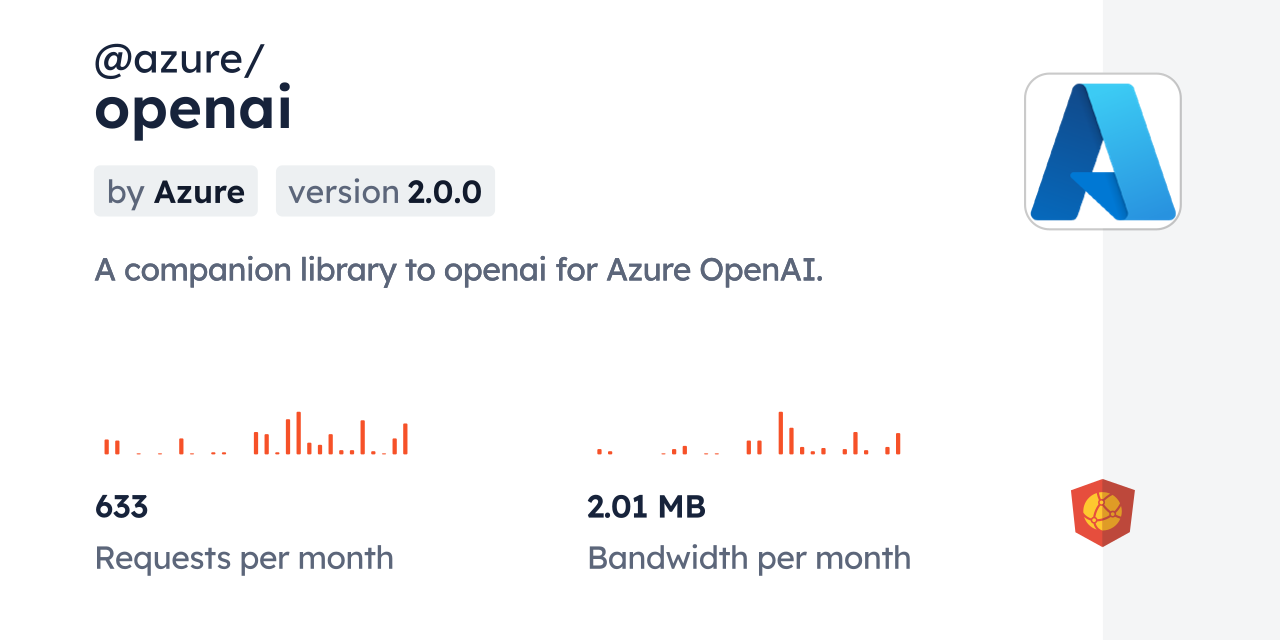Click the Azure logo icon
1280x640 pixels.
pyautogui.click(x=1102, y=151)
